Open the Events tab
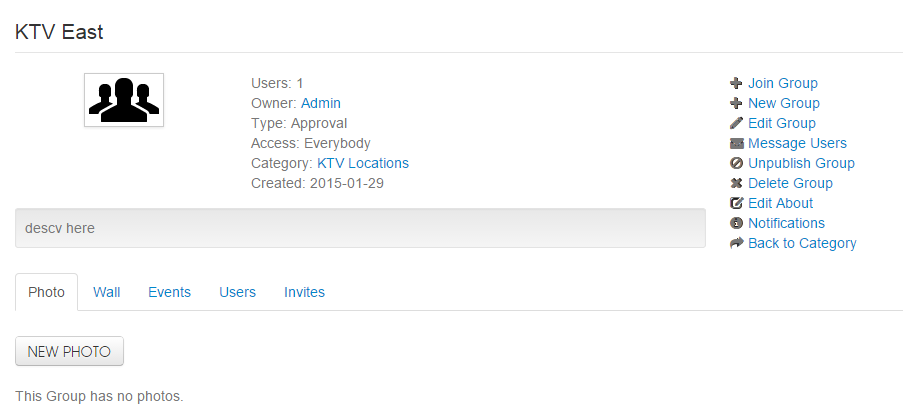Image resolution: width=903 pixels, height=415 pixels. pyautogui.click(x=169, y=292)
